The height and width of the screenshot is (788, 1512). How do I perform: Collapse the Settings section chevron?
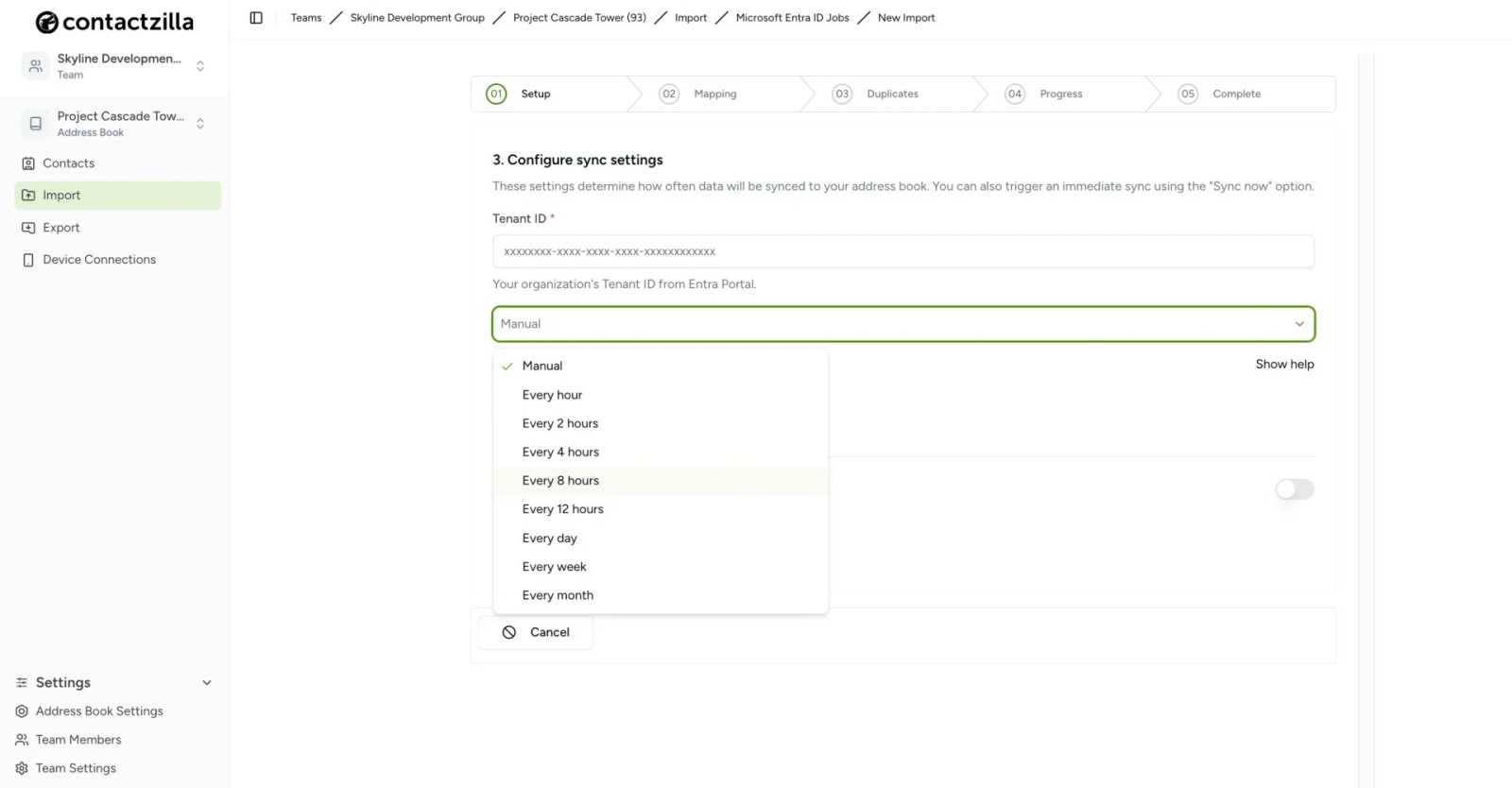pyautogui.click(x=207, y=683)
